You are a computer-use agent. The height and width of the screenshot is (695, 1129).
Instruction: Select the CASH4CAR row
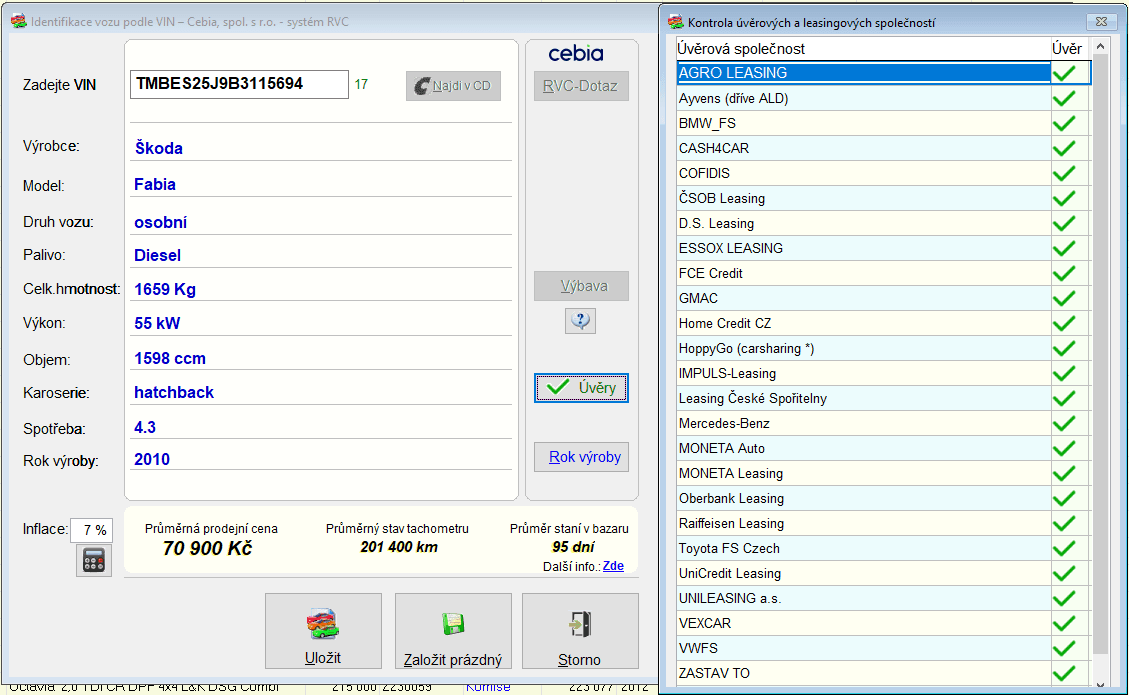point(883,148)
